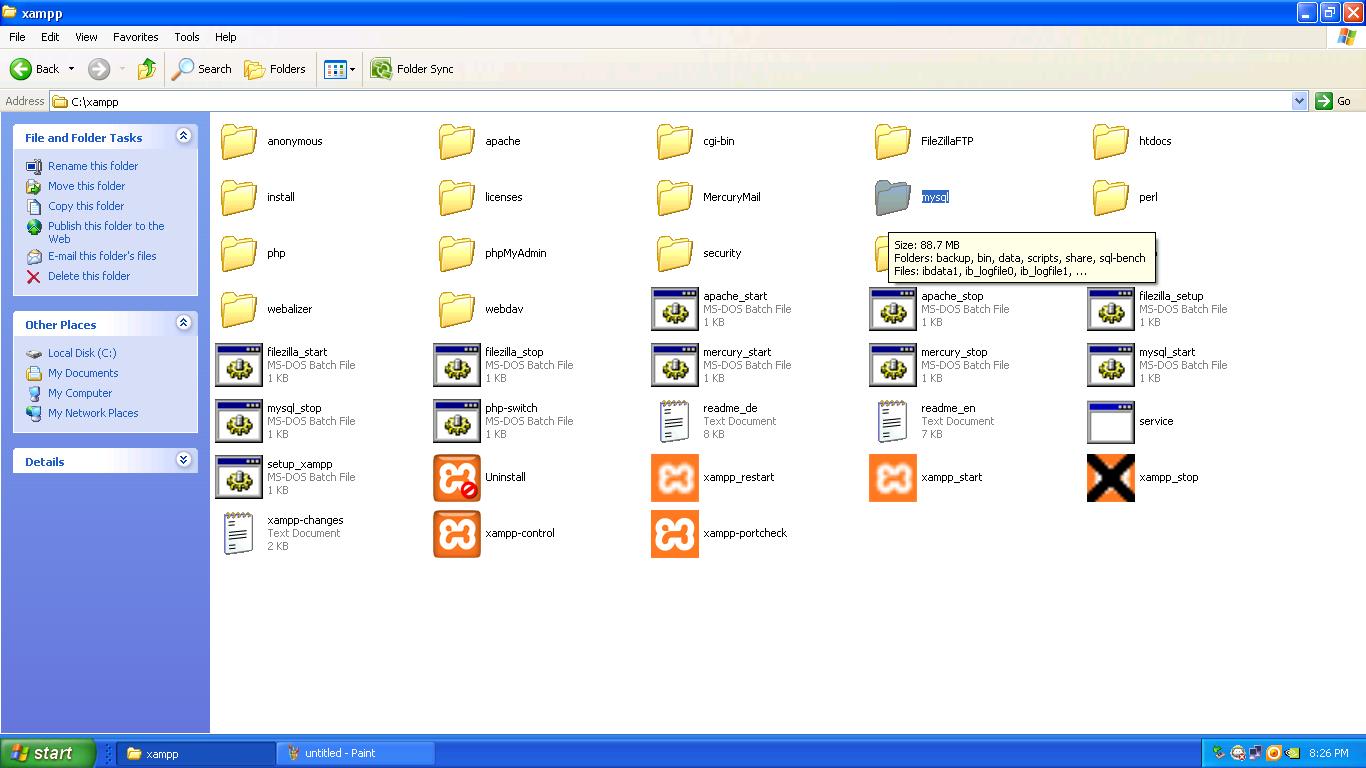The height and width of the screenshot is (768, 1366).
Task: Click the Up one level toolbar icon
Action: pos(147,69)
